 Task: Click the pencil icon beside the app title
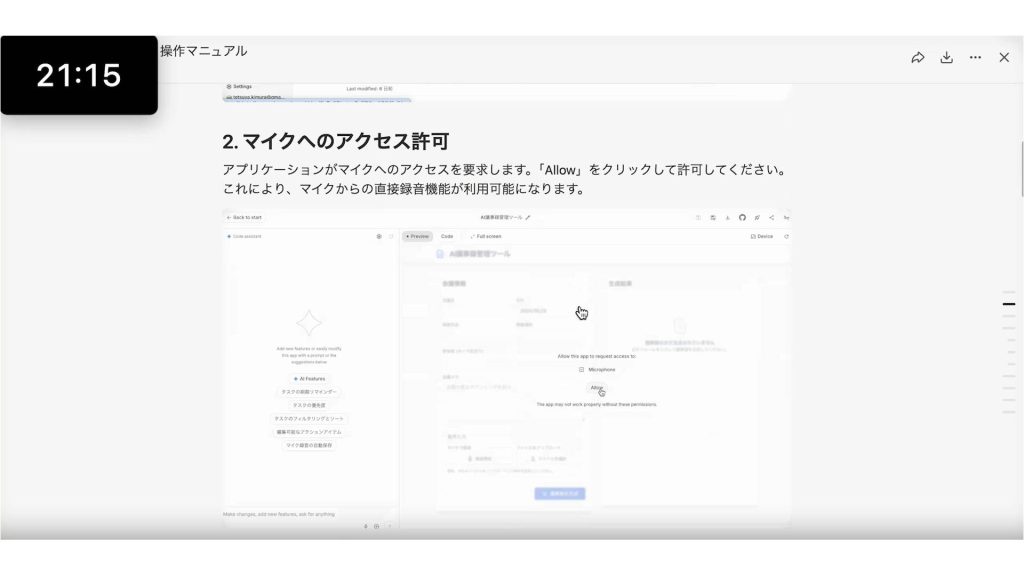point(528,217)
